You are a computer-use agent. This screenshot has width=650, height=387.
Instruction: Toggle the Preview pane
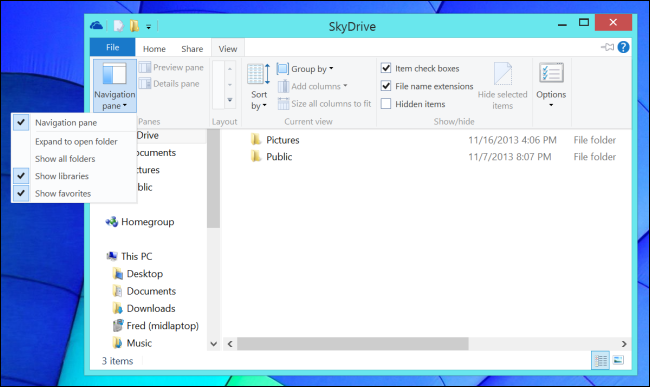171,67
